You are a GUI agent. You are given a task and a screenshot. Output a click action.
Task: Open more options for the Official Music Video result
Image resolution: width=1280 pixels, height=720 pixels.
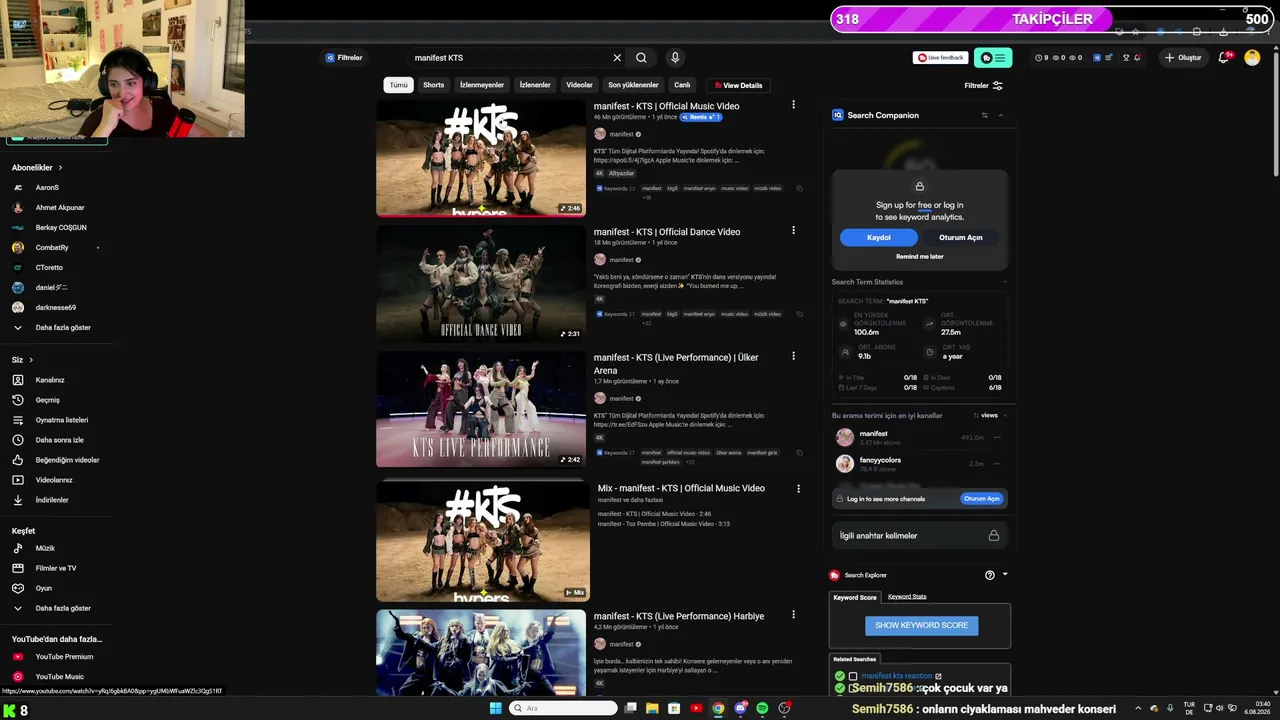pyautogui.click(x=793, y=105)
